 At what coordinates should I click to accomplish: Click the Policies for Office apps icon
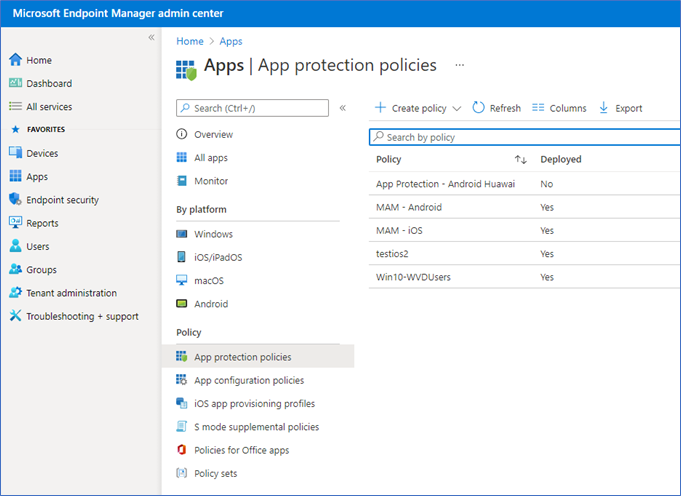182,450
